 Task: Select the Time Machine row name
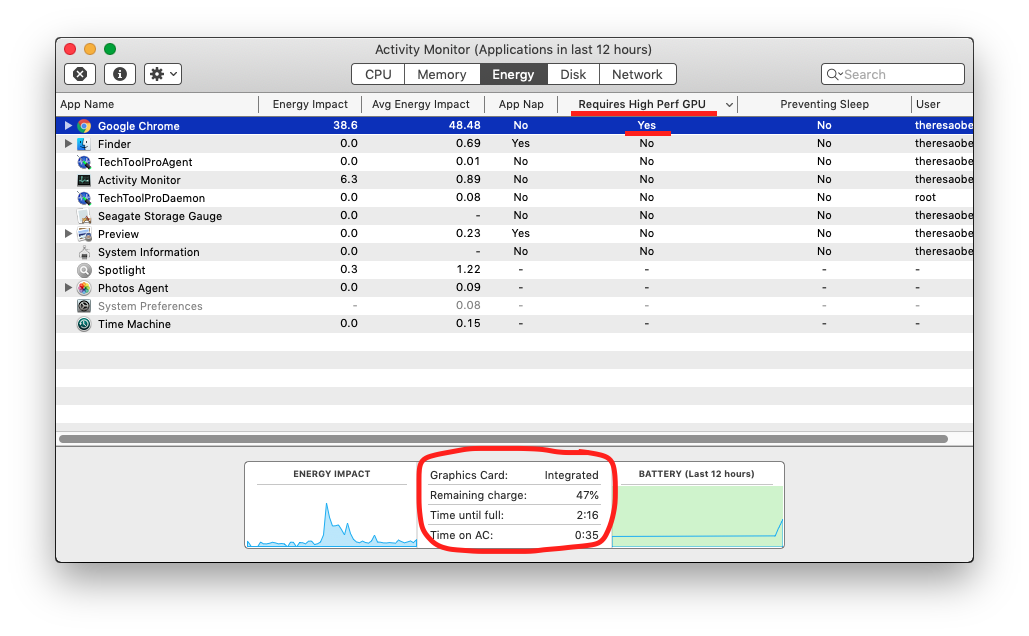[x=134, y=324]
